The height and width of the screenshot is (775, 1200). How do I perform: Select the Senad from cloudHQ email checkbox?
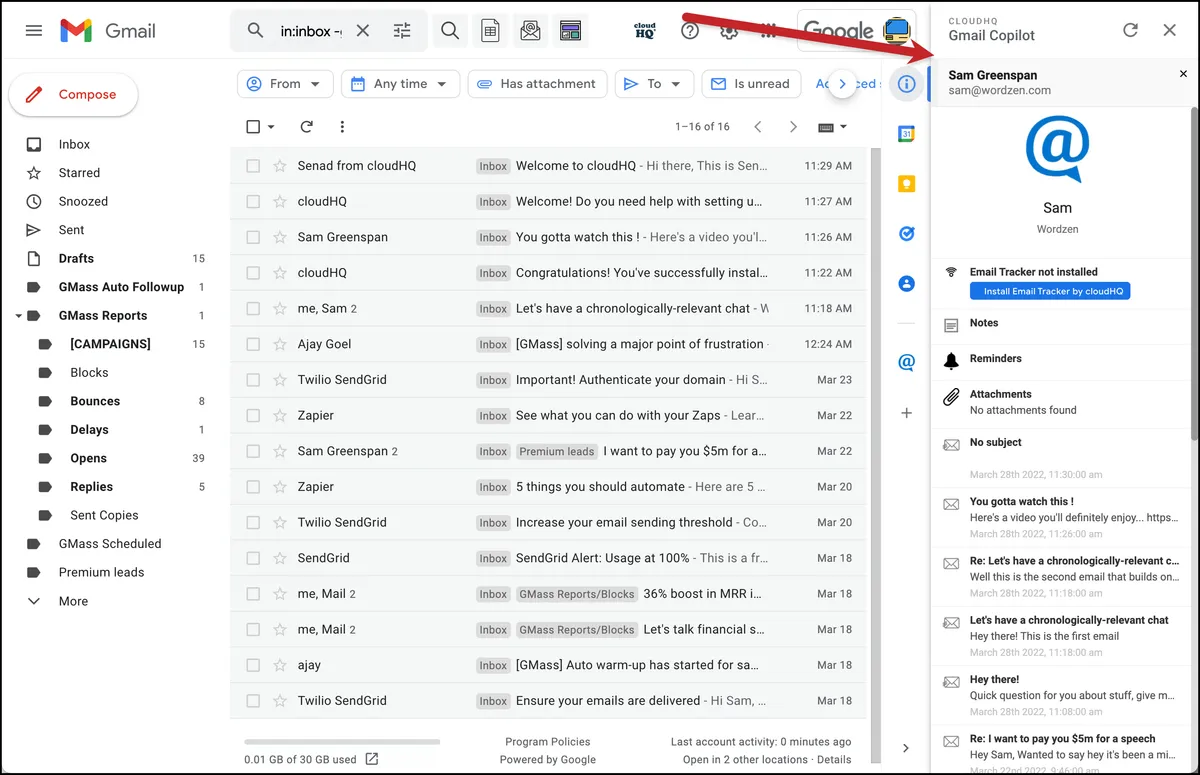[x=253, y=166]
